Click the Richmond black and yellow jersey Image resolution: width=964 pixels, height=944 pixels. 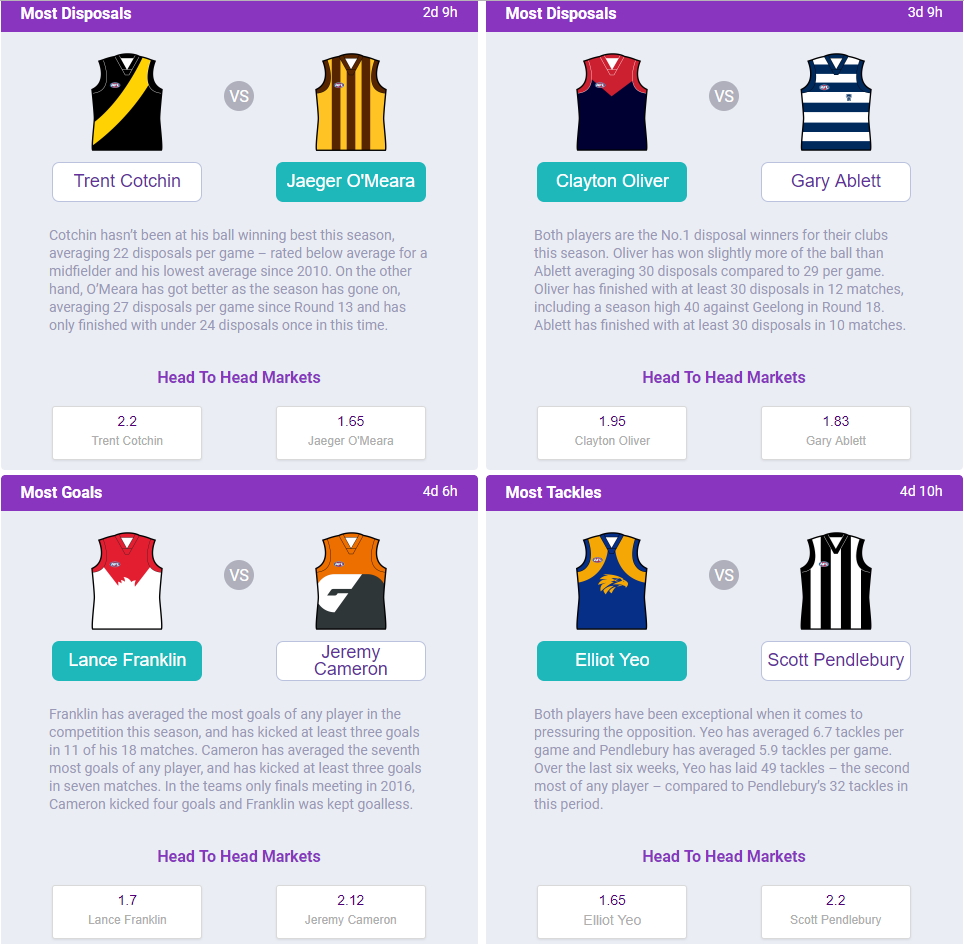pos(127,102)
